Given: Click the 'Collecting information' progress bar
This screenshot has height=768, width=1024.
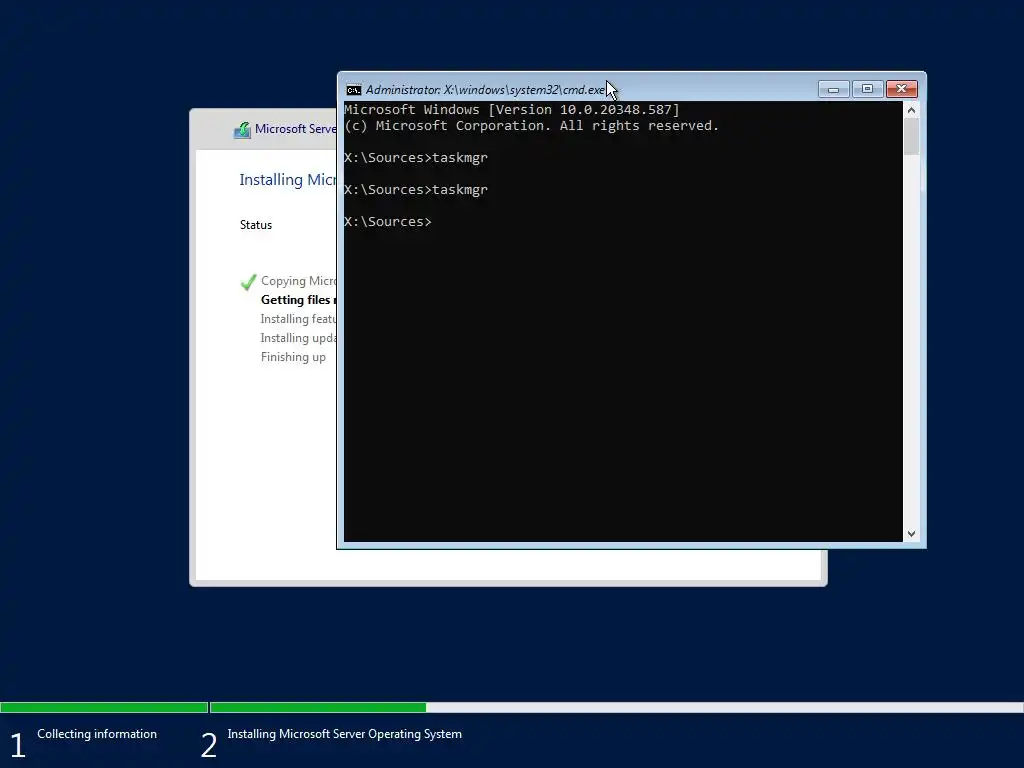Looking at the screenshot, I should pyautogui.click(x=104, y=707).
